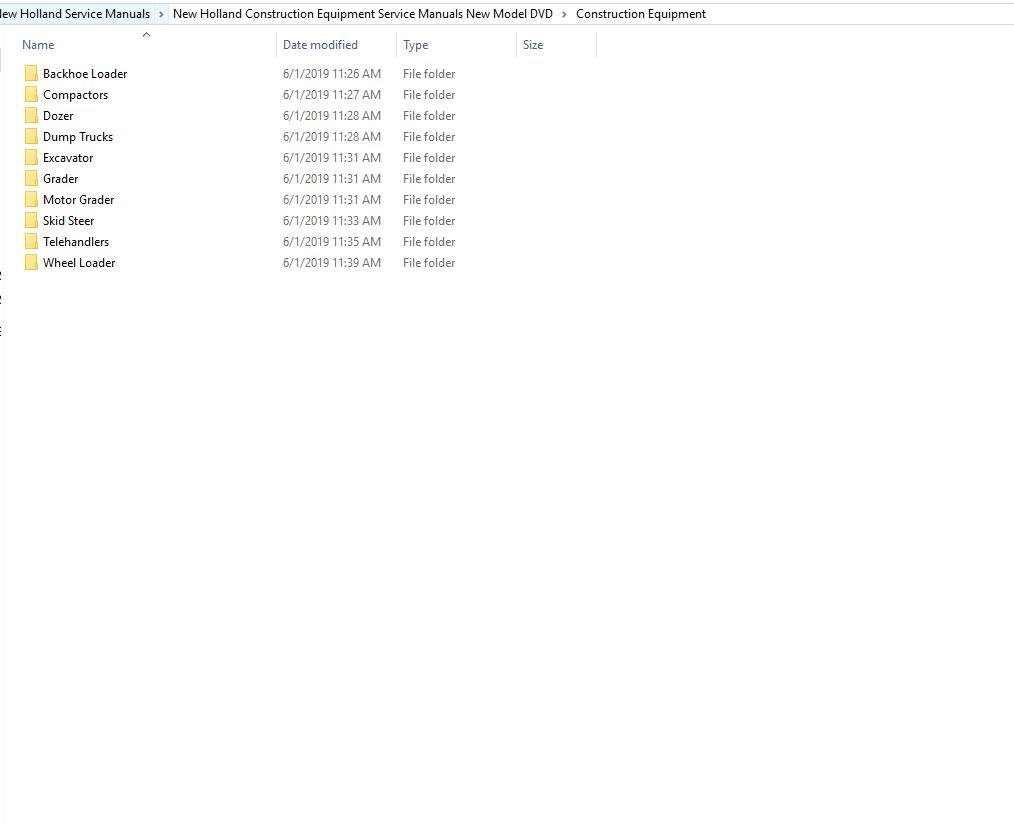
Task: Click the Excavator folder icon
Action: click(x=31, y=158)
